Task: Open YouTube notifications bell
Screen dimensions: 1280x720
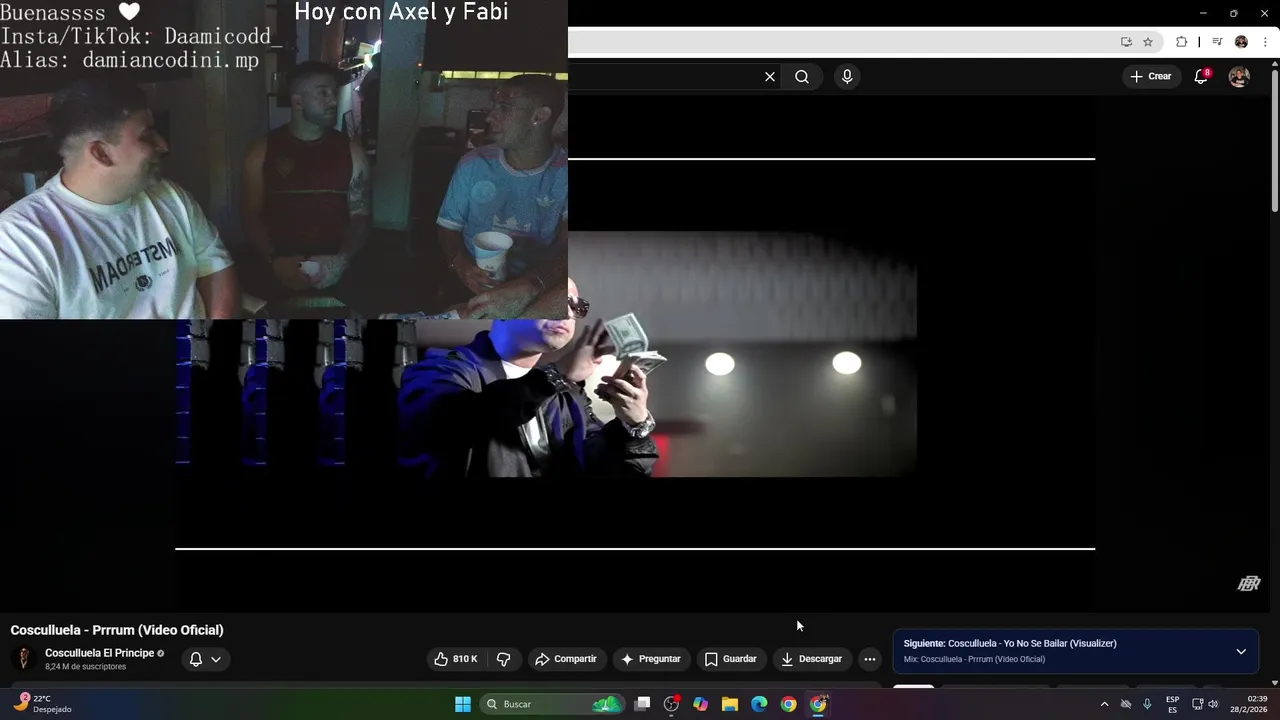Action: 1202,77
